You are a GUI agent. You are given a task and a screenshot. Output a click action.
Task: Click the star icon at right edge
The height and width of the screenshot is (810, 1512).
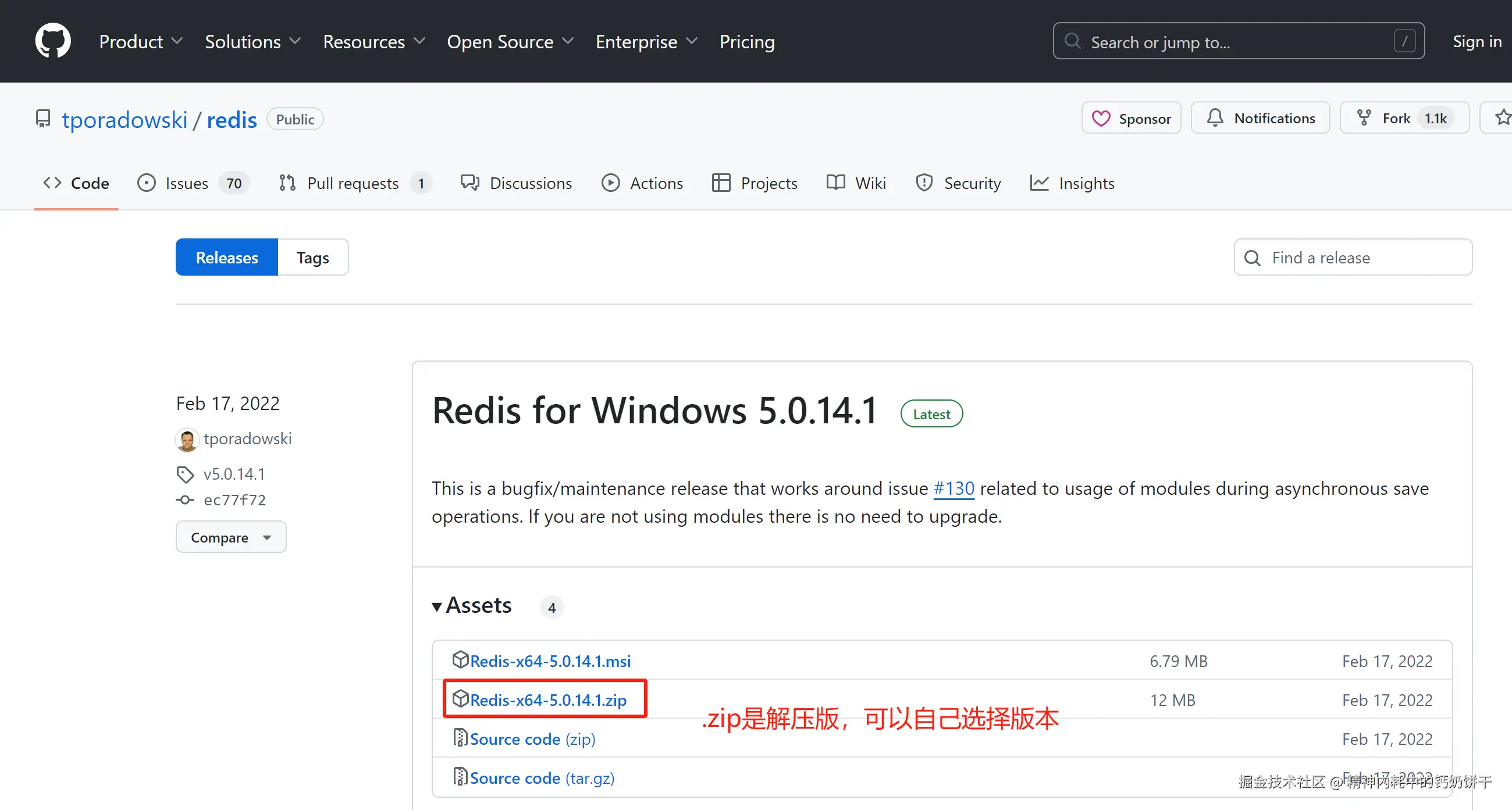click(x=1502, y=118)
